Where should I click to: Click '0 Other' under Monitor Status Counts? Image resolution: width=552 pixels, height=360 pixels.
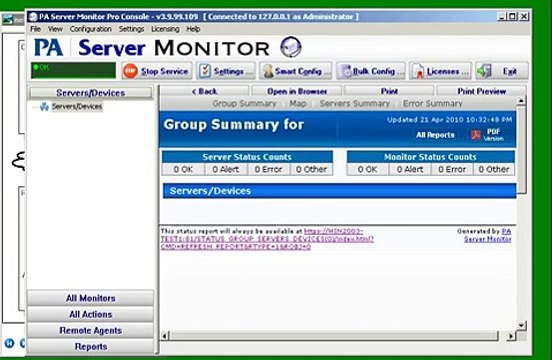494,169
